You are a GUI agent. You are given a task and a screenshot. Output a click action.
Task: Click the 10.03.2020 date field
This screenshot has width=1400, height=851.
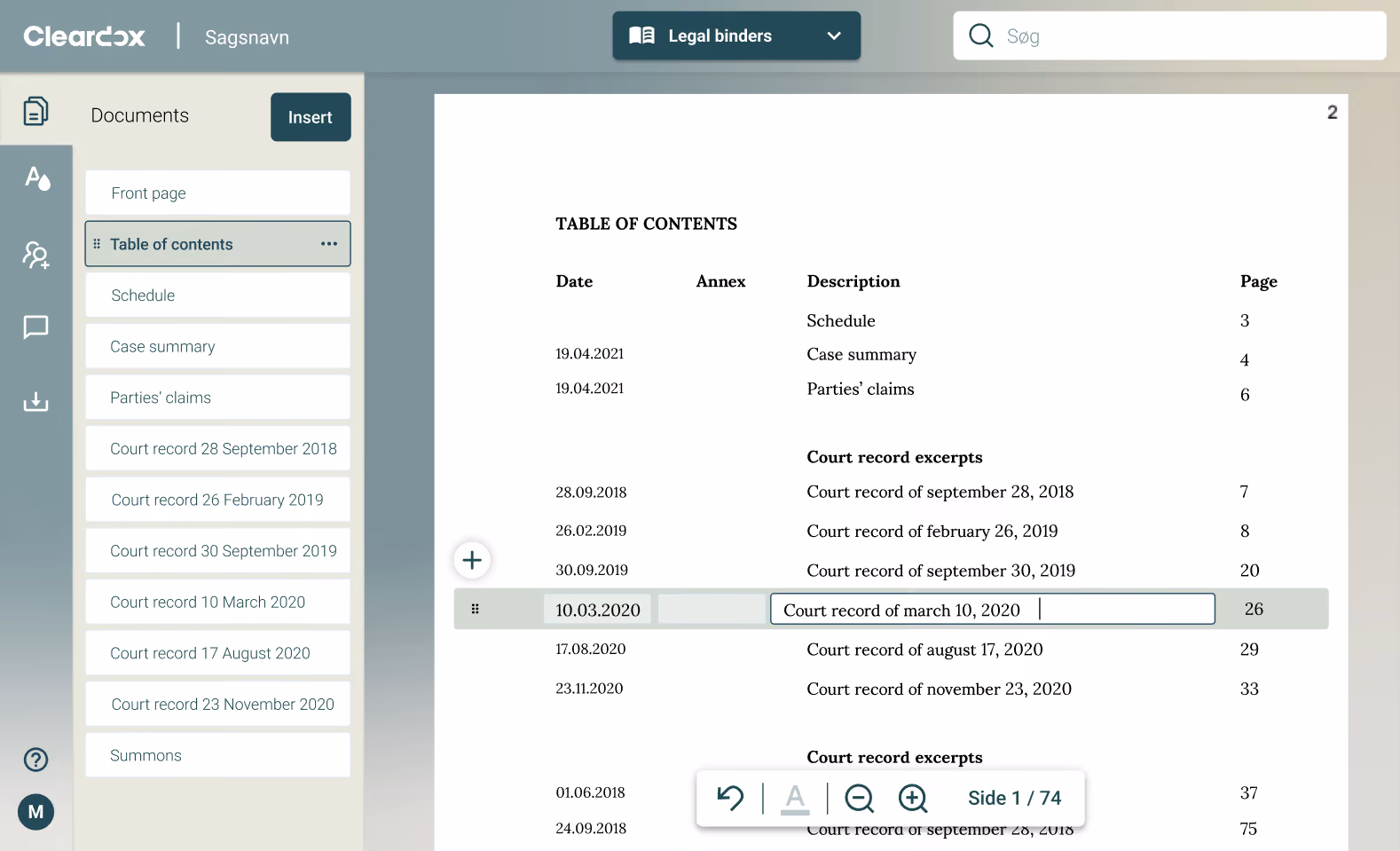597,610
